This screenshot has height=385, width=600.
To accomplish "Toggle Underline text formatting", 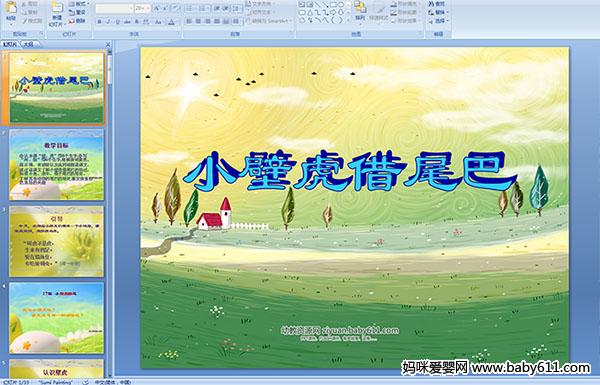I will [x=118, y=22].
